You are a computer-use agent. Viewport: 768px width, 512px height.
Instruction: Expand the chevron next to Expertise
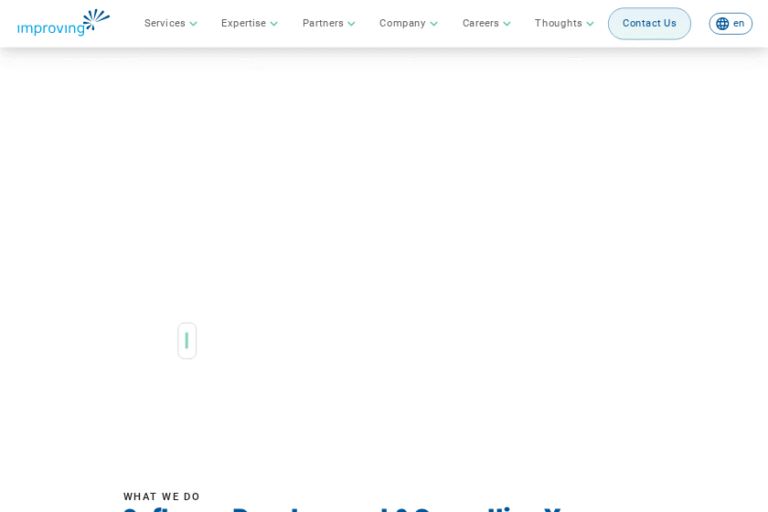click(x=274, y=24)
